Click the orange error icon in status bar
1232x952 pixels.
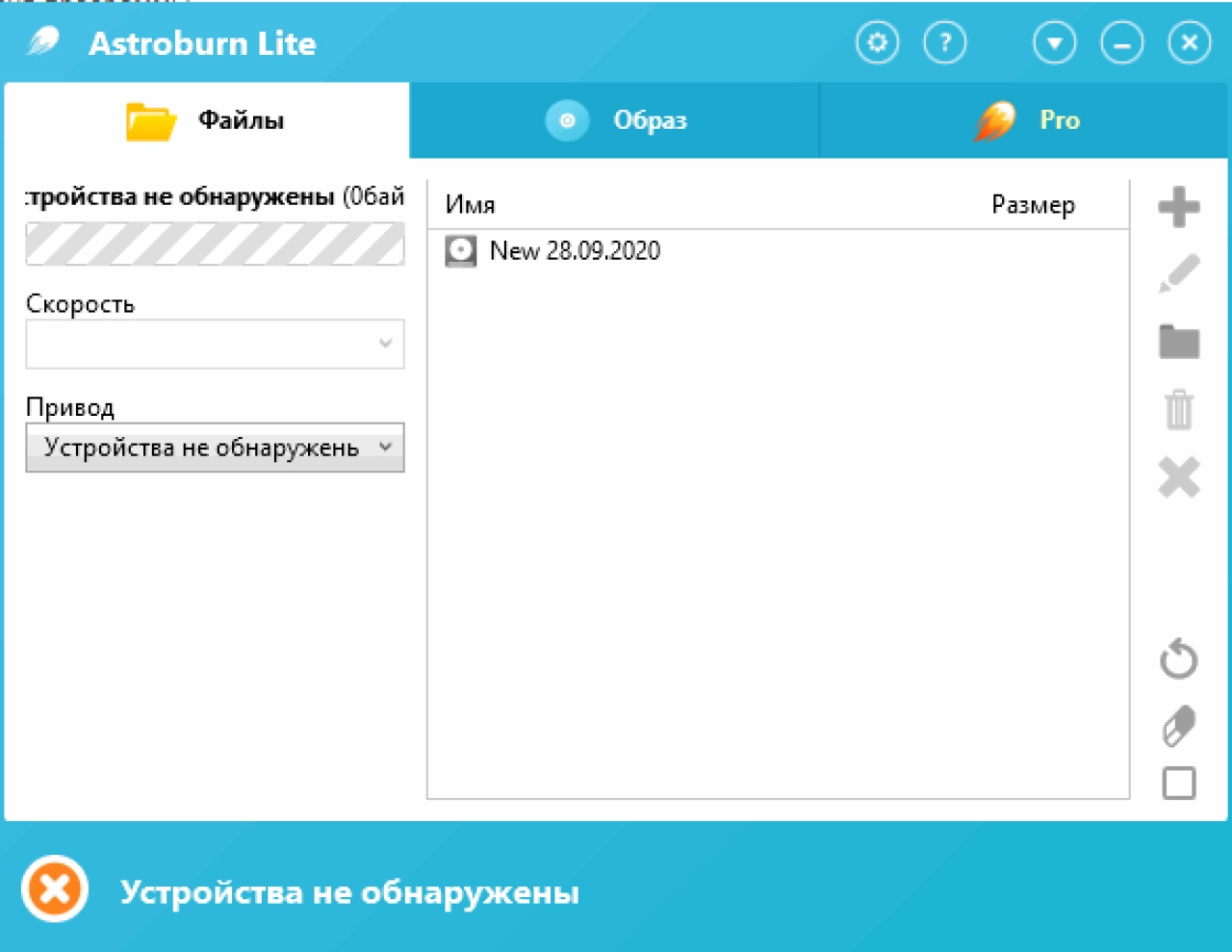(55, 888)
